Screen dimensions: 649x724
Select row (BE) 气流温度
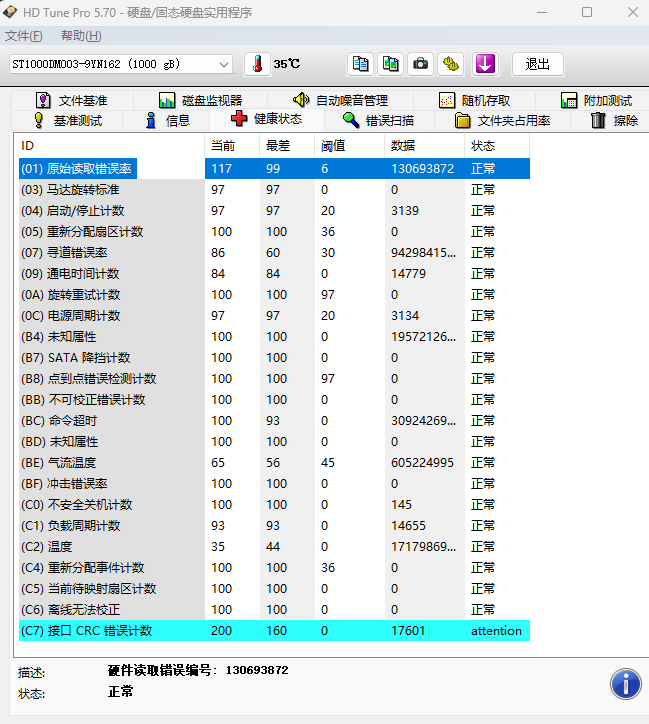click(274, 463)
